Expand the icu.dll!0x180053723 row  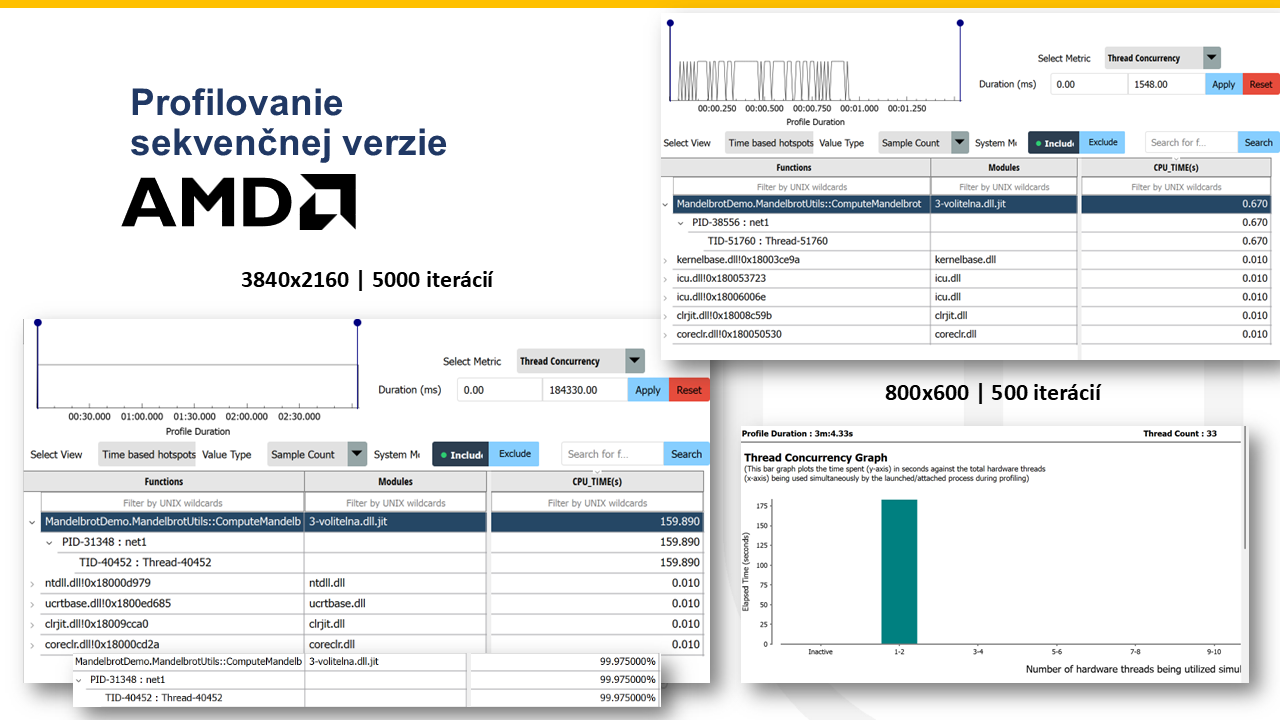(x=667, y=278)
